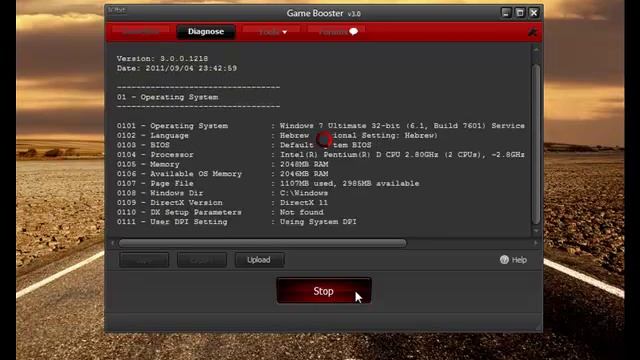640x360 pixels.
Task: Select the '0111 - User DPI Setting' line
Action: point(237,222)
